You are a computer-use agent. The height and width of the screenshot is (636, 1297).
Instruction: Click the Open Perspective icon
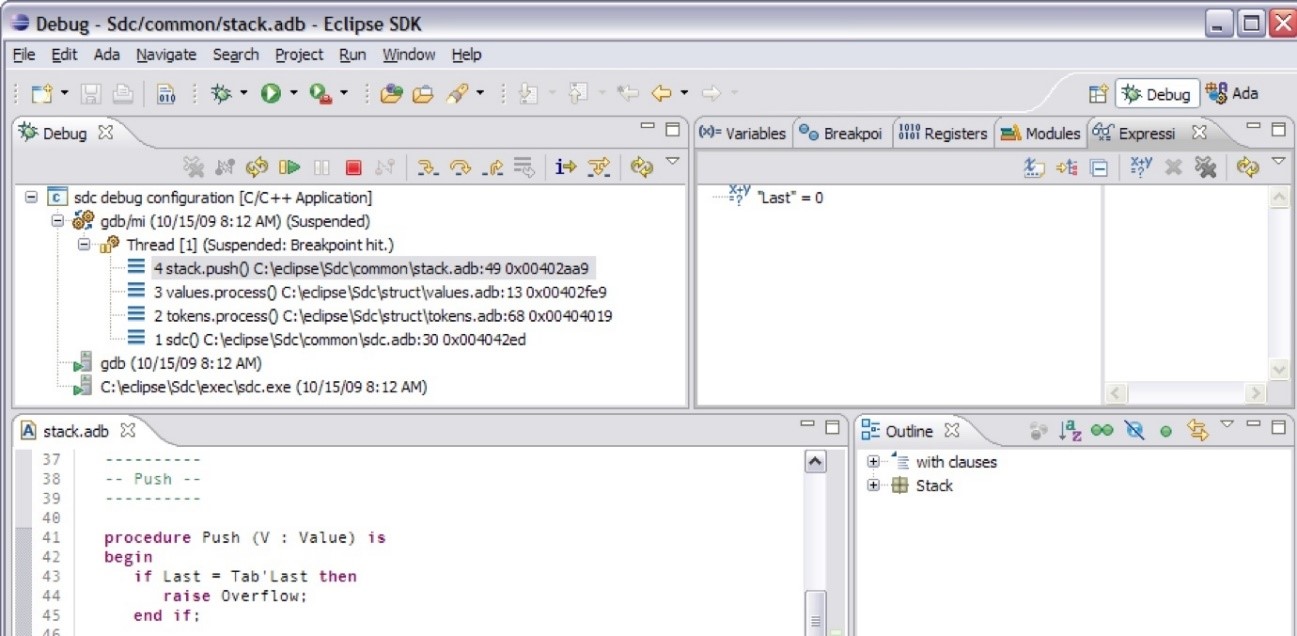click(x=1098, y=94)
